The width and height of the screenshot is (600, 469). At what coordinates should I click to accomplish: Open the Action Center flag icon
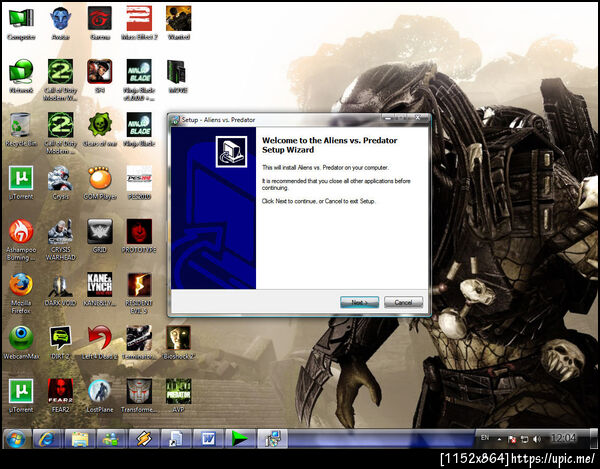(x=512, y=439)
